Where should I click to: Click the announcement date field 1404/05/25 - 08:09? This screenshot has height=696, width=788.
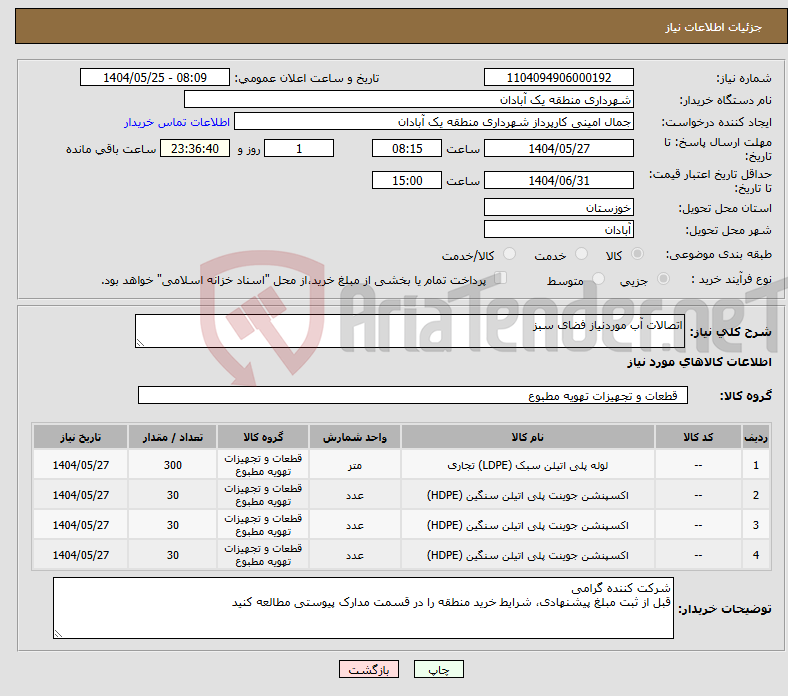click(x=155, y=77)
